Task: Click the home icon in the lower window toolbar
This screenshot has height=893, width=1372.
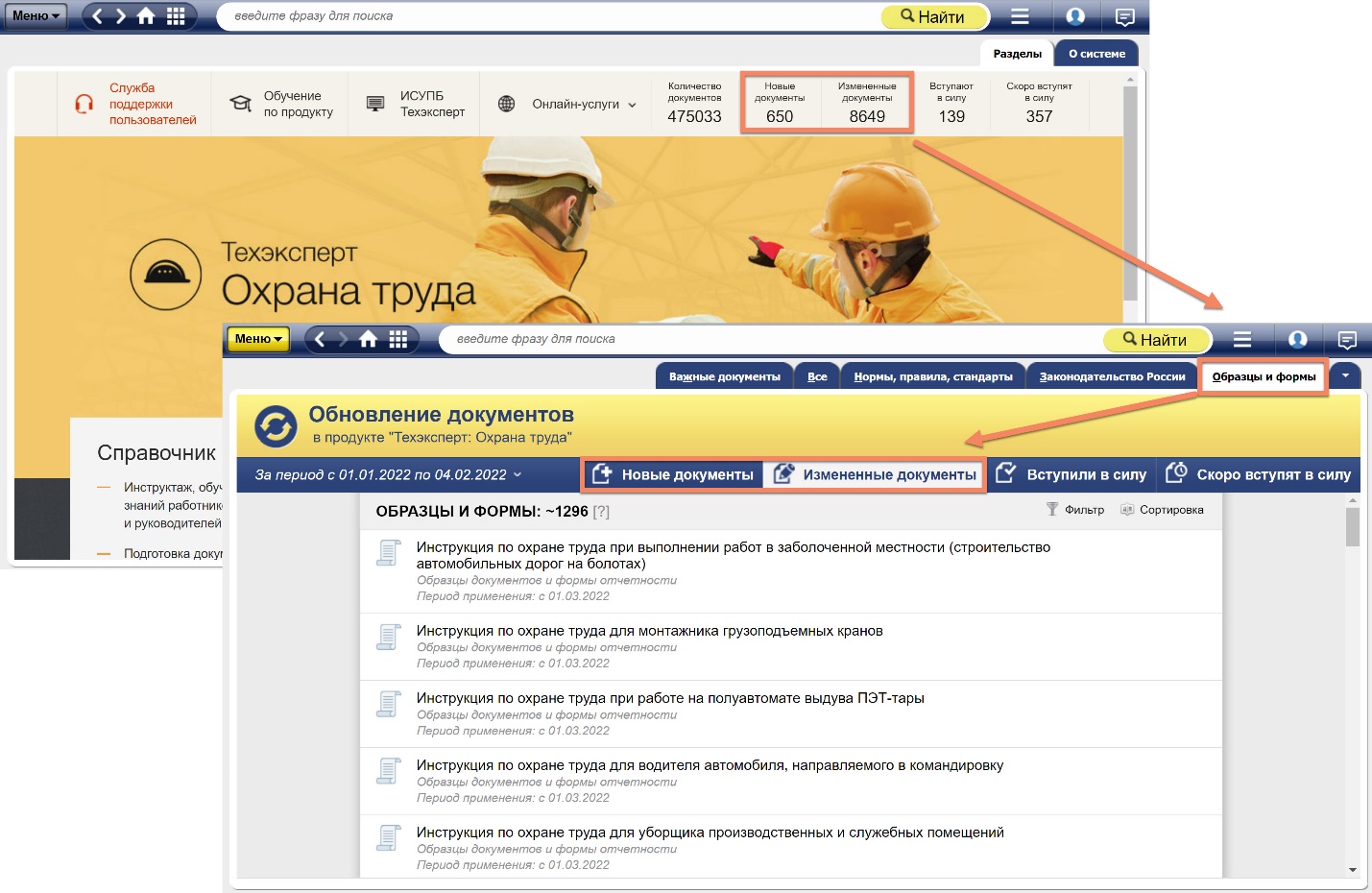Action: click(368, 339)
